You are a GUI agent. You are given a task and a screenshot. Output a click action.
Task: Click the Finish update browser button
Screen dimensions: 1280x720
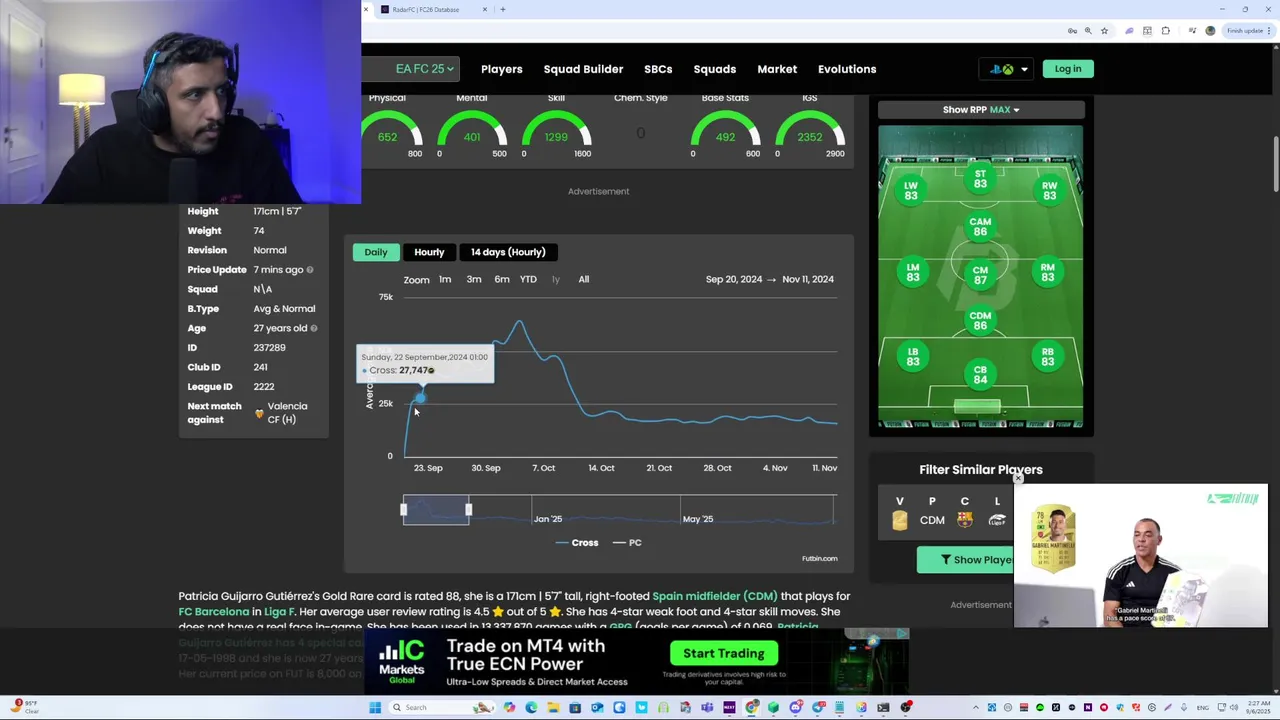point(1246,31)
